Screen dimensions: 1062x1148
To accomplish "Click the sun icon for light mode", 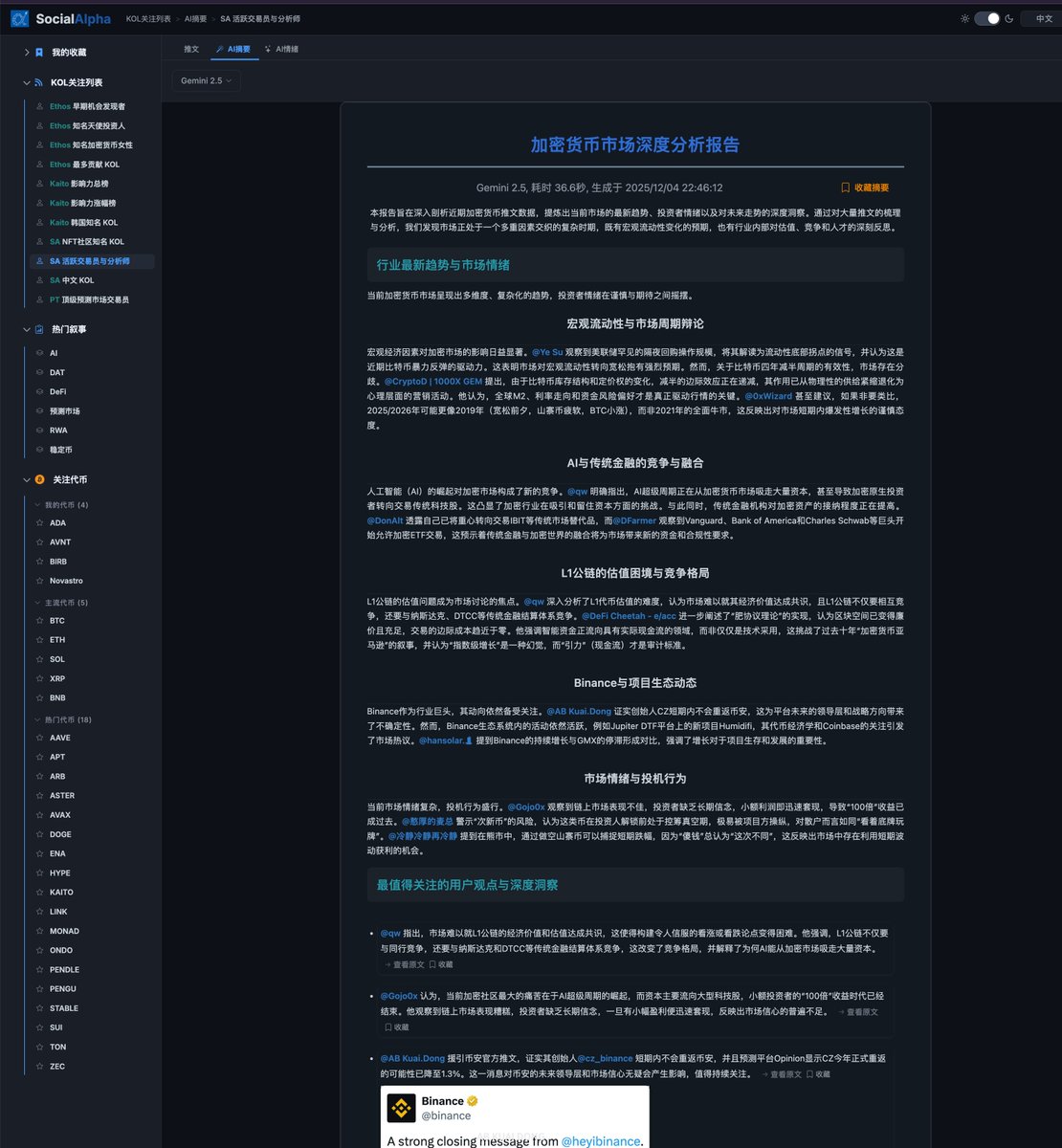I will click(x=964, y=18).
